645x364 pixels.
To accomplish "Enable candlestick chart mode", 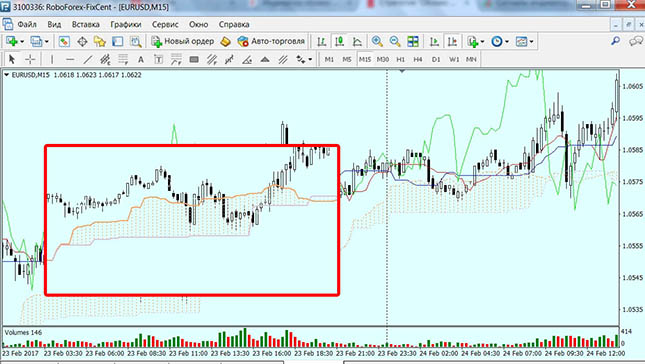I will pos(339,42).
